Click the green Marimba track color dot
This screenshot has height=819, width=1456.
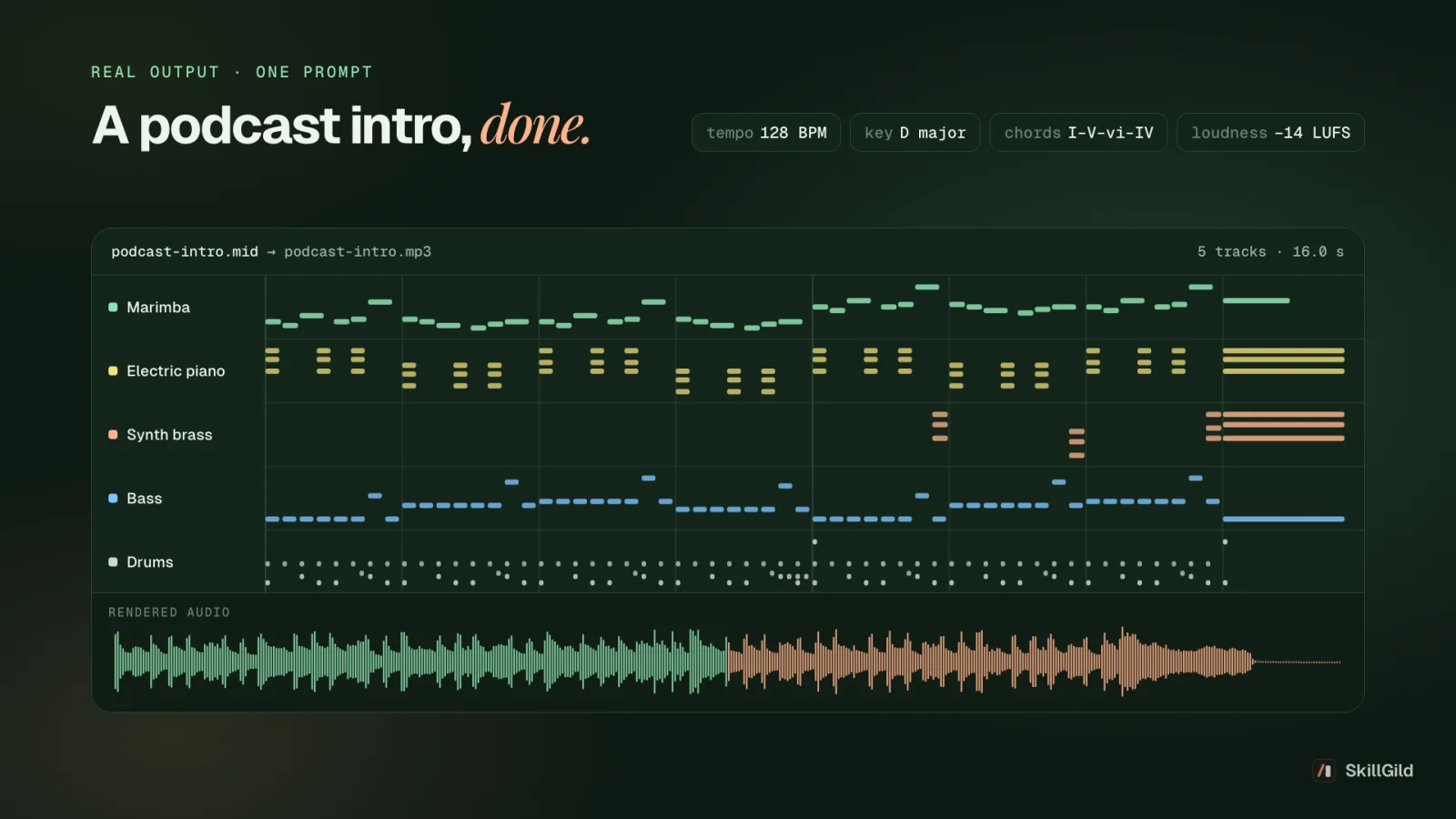click(x=113, y=308)
